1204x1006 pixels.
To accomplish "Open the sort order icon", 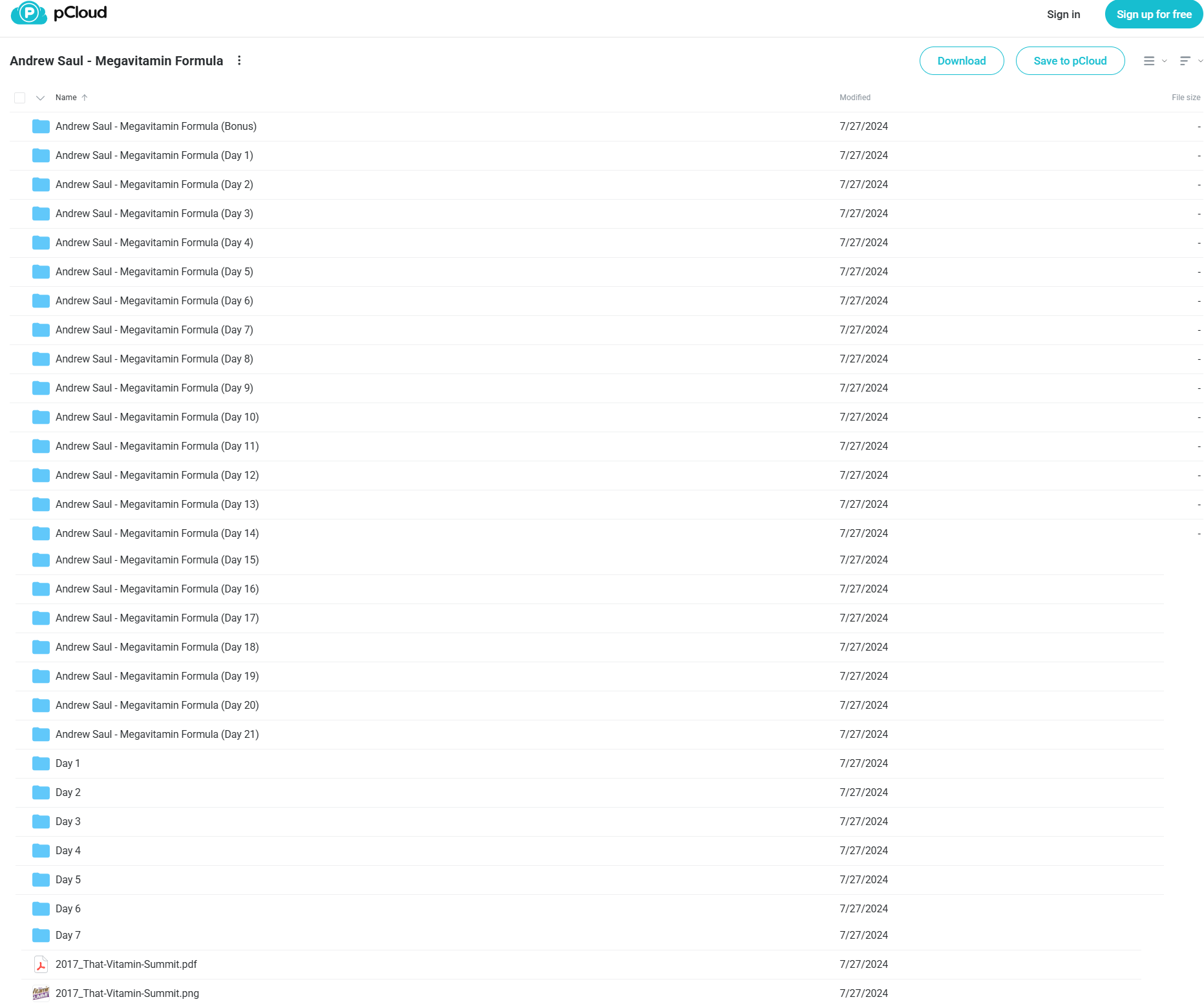I will 1185,61.
